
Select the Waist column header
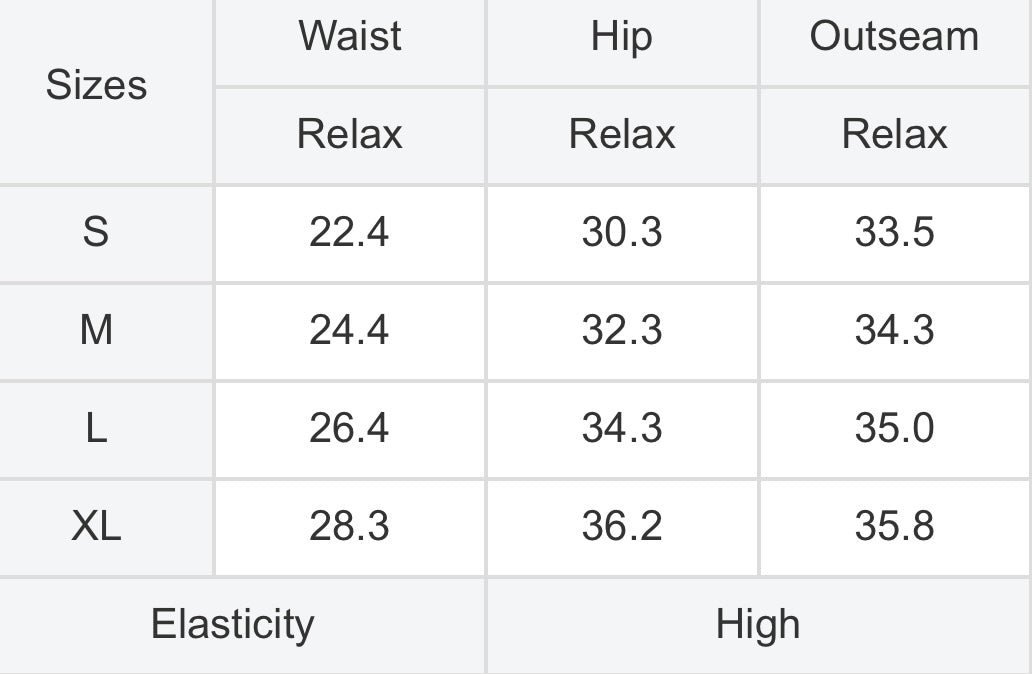point(349,37)
